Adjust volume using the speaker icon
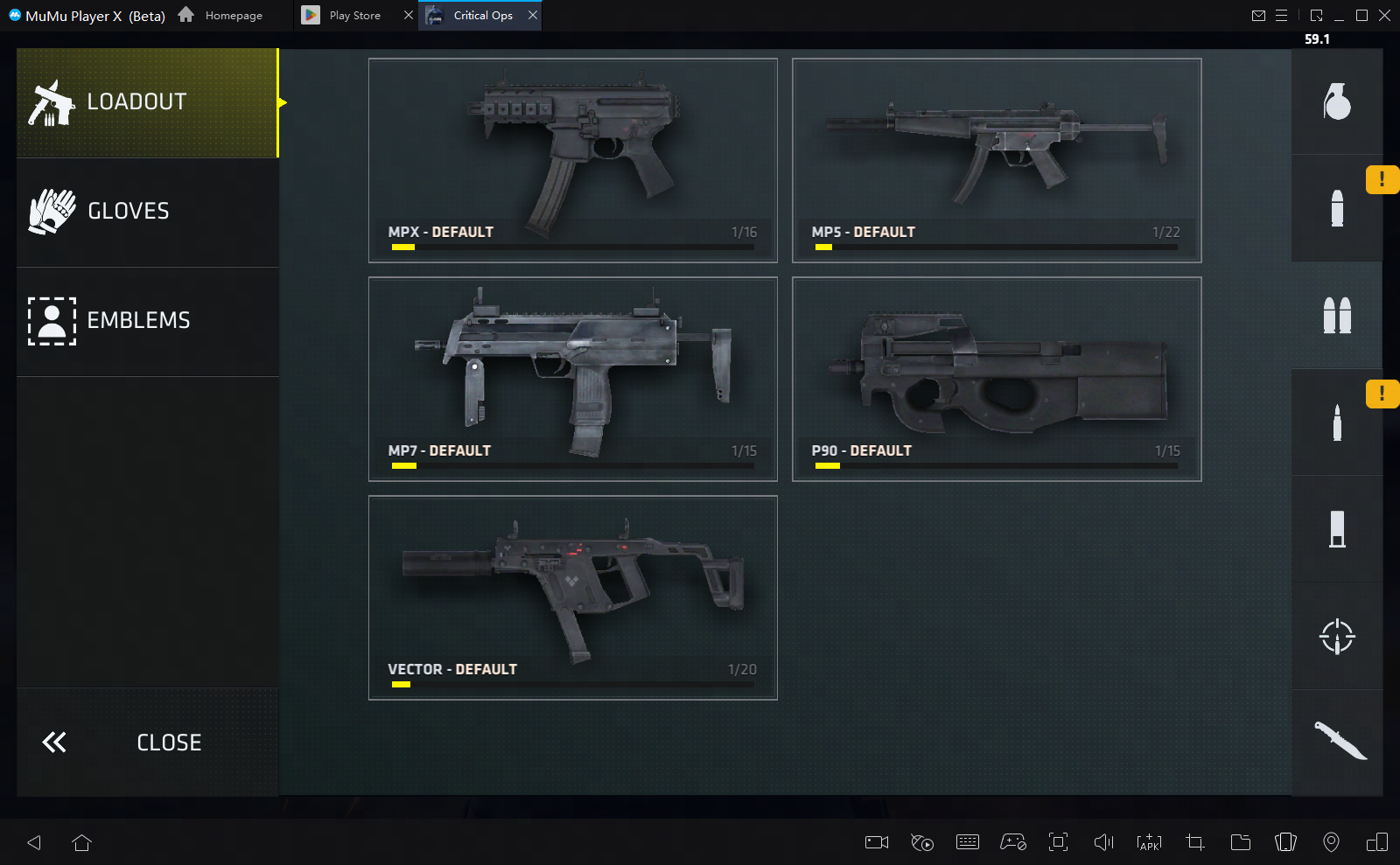The height and width of the screenshot is (865, 1400). point(1104,842)
